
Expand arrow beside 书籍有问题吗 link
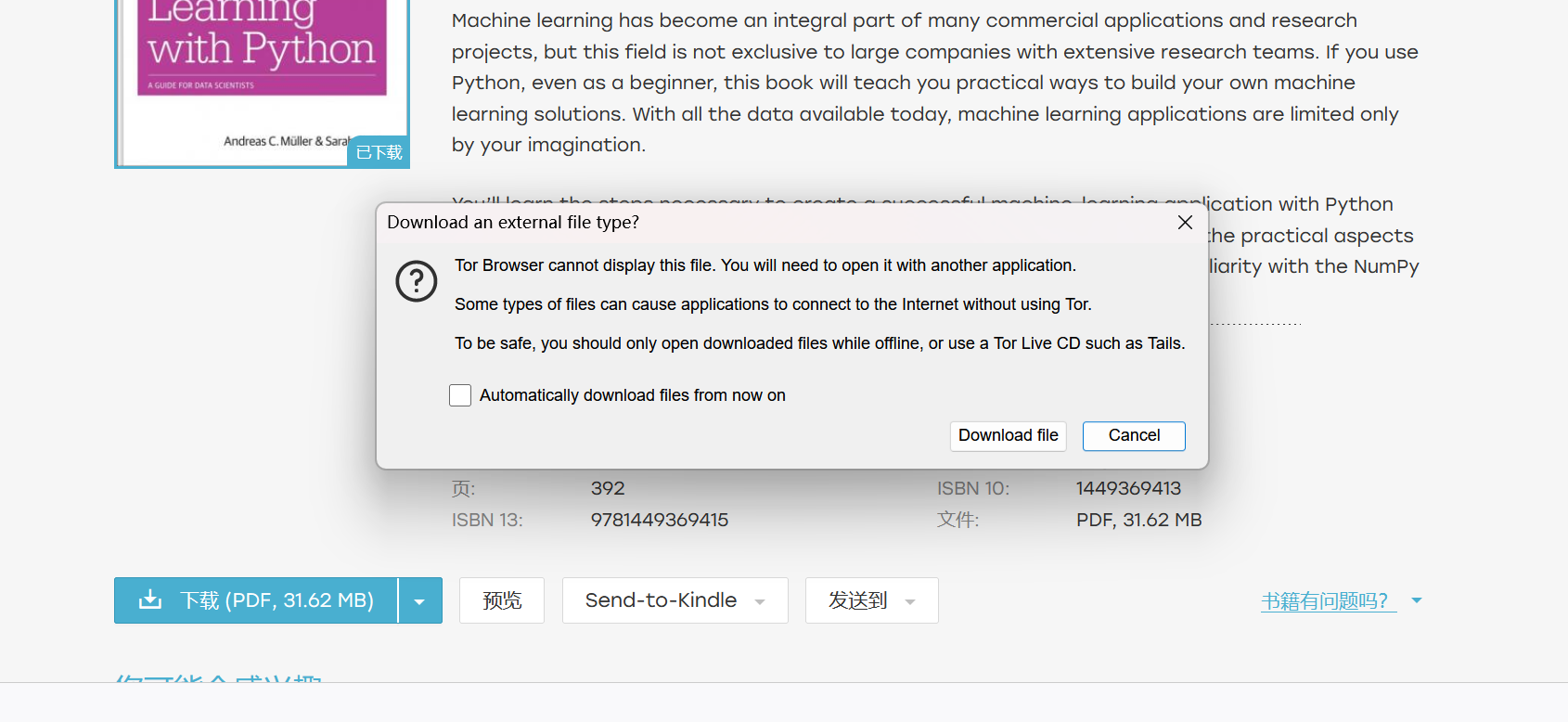pyautogui.click(x=1416, y=600)
